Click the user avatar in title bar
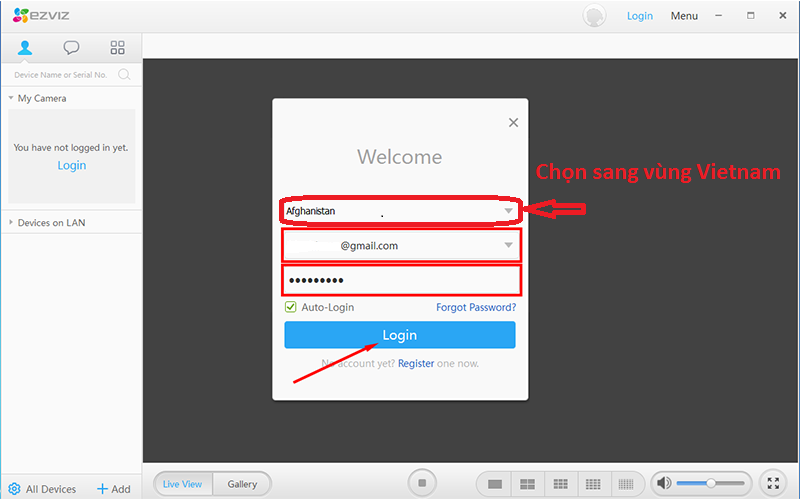800x500 pixels. point(596,16)
